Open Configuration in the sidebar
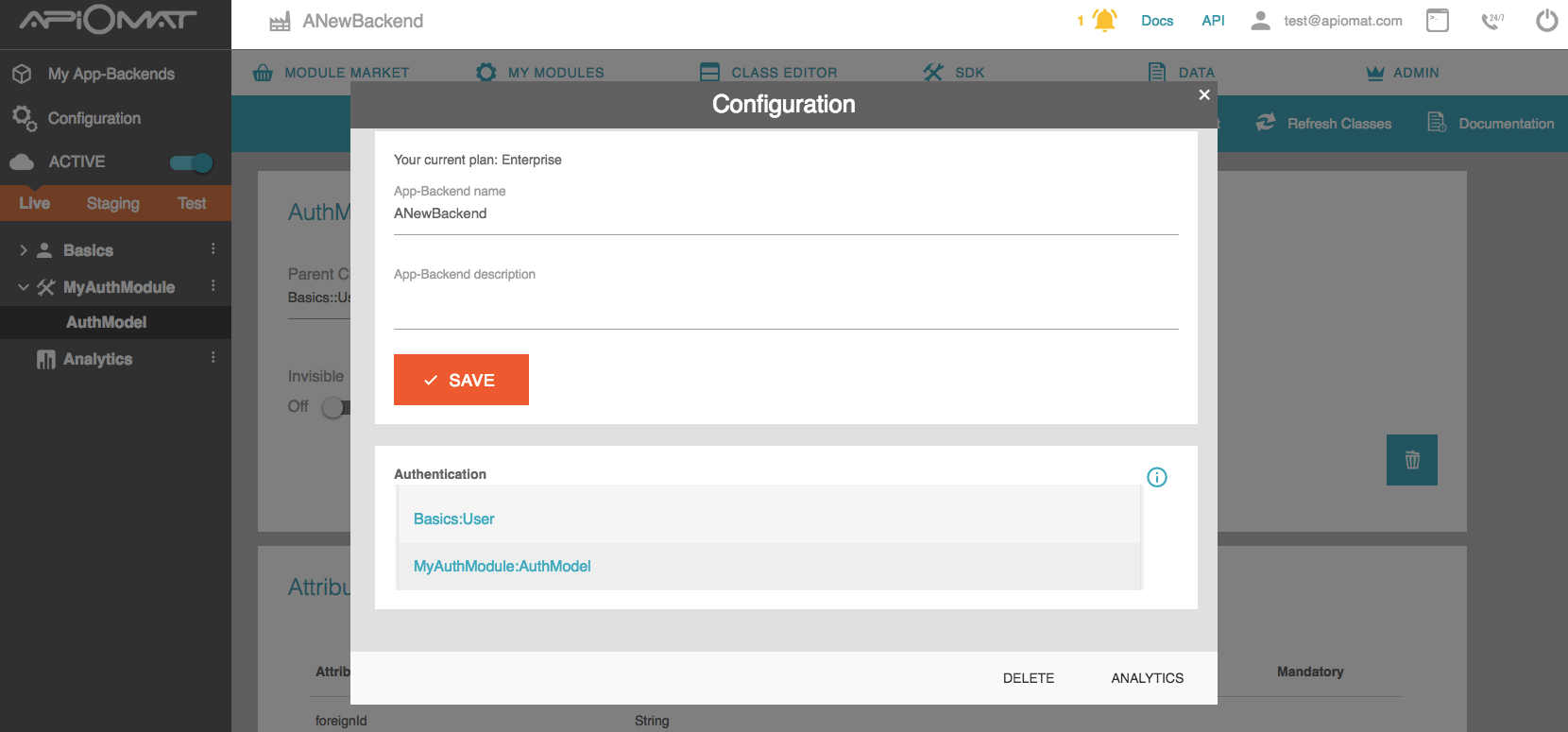 (x=94, y=118)
